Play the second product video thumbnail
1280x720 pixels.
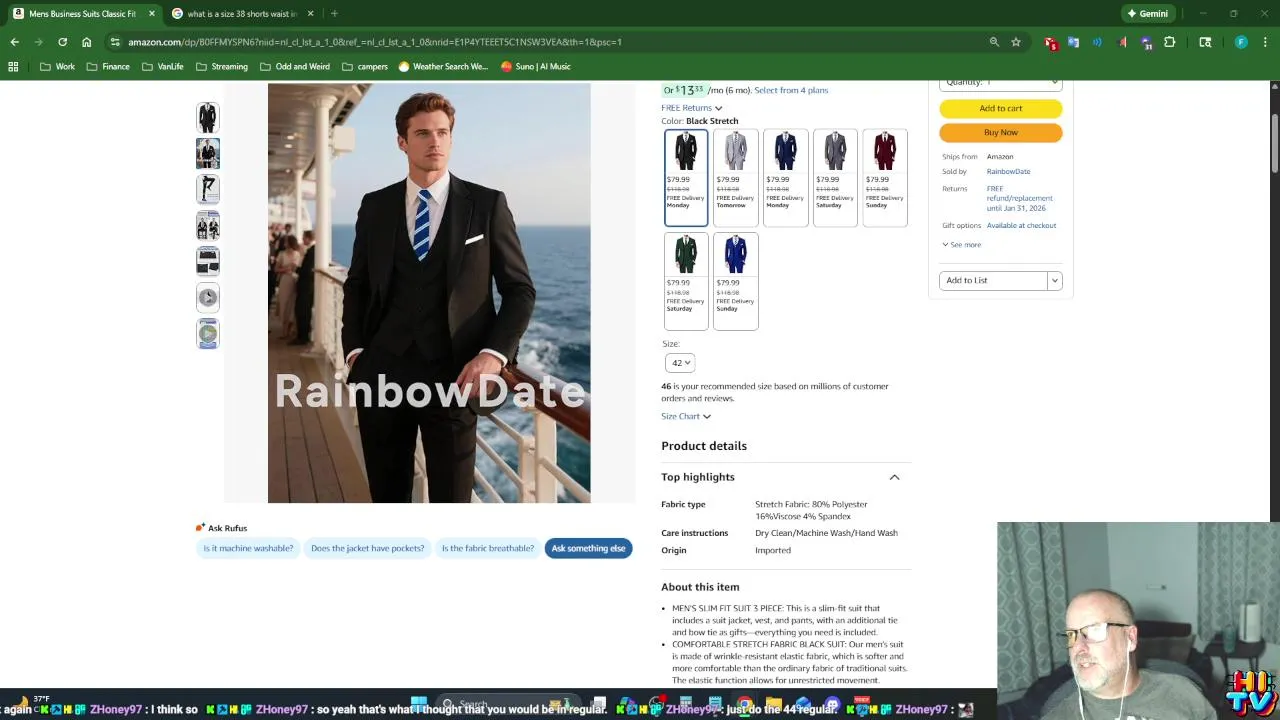coord(208,333)
